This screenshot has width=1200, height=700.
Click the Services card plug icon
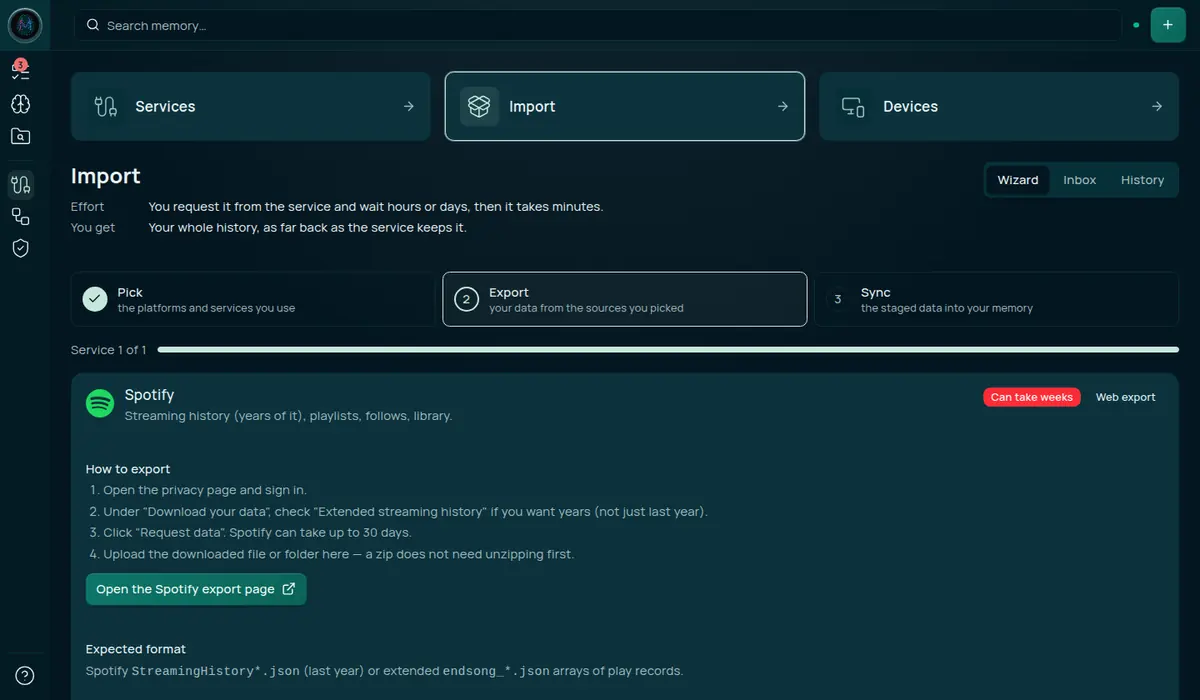106,106
